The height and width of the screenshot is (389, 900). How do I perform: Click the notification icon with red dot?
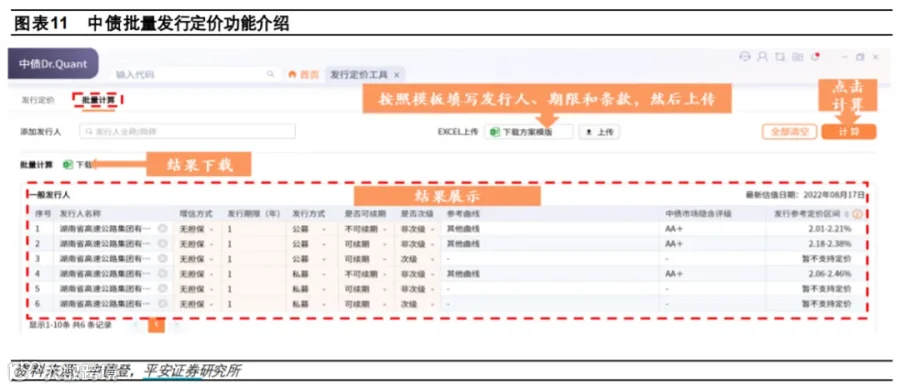coord(815,57)
